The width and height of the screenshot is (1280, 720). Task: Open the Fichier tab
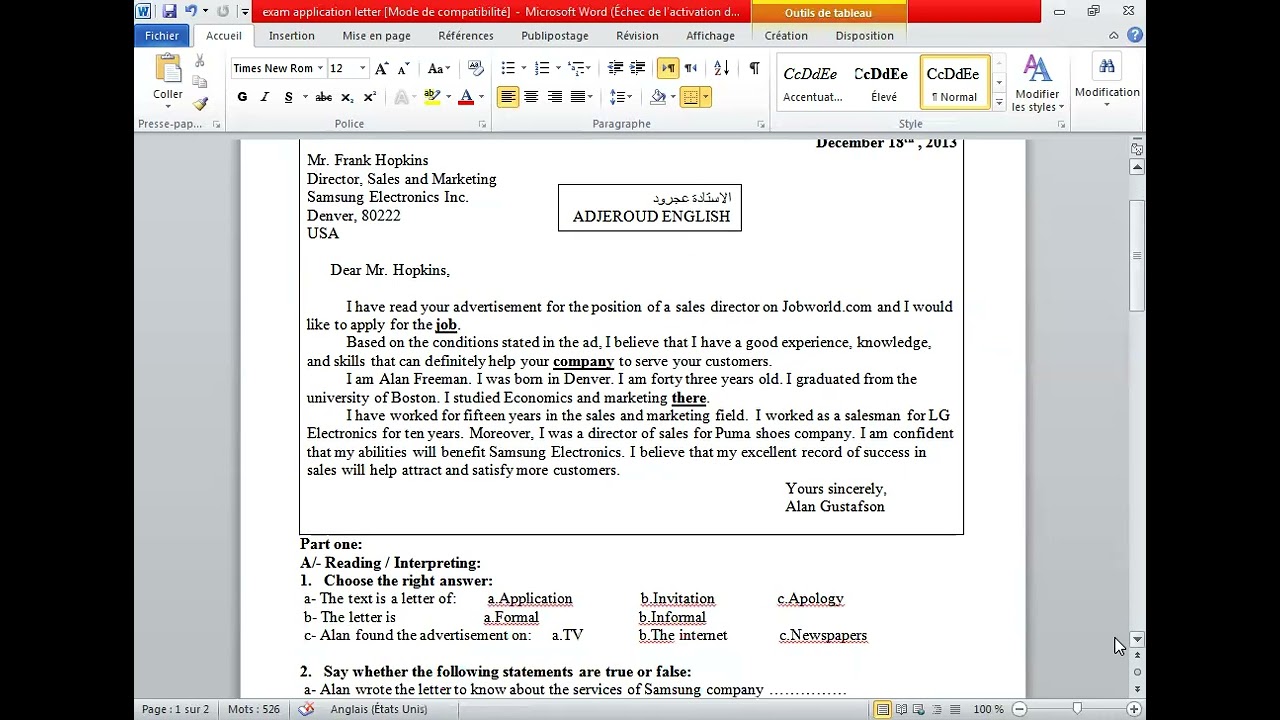pos(161,35)
